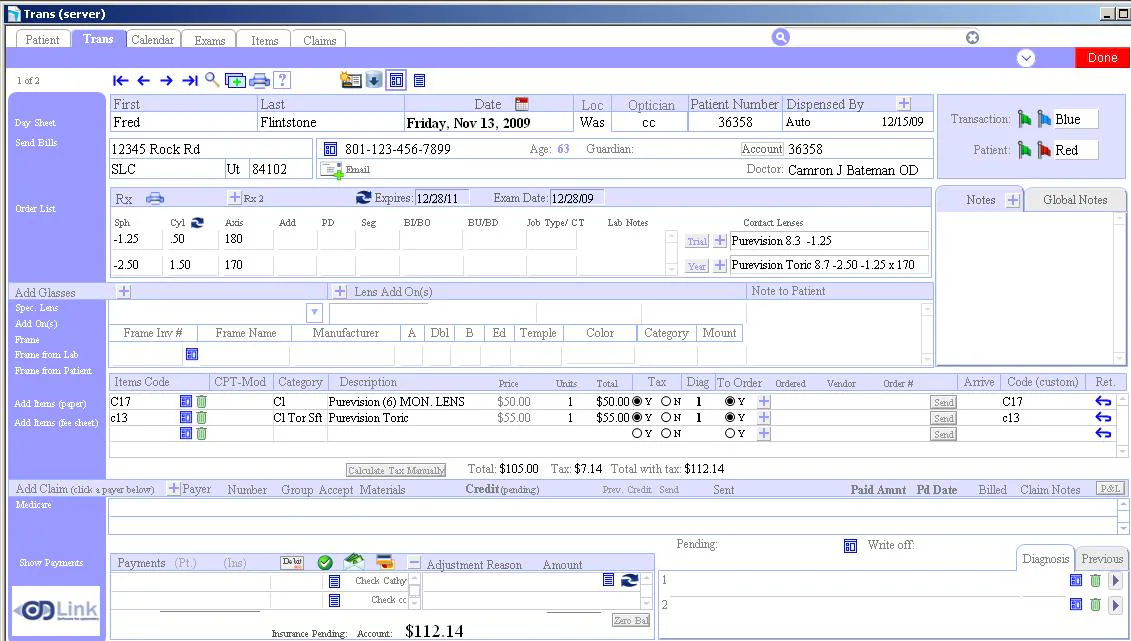Open the c13 item detail form icon

[x=185, y=417]
